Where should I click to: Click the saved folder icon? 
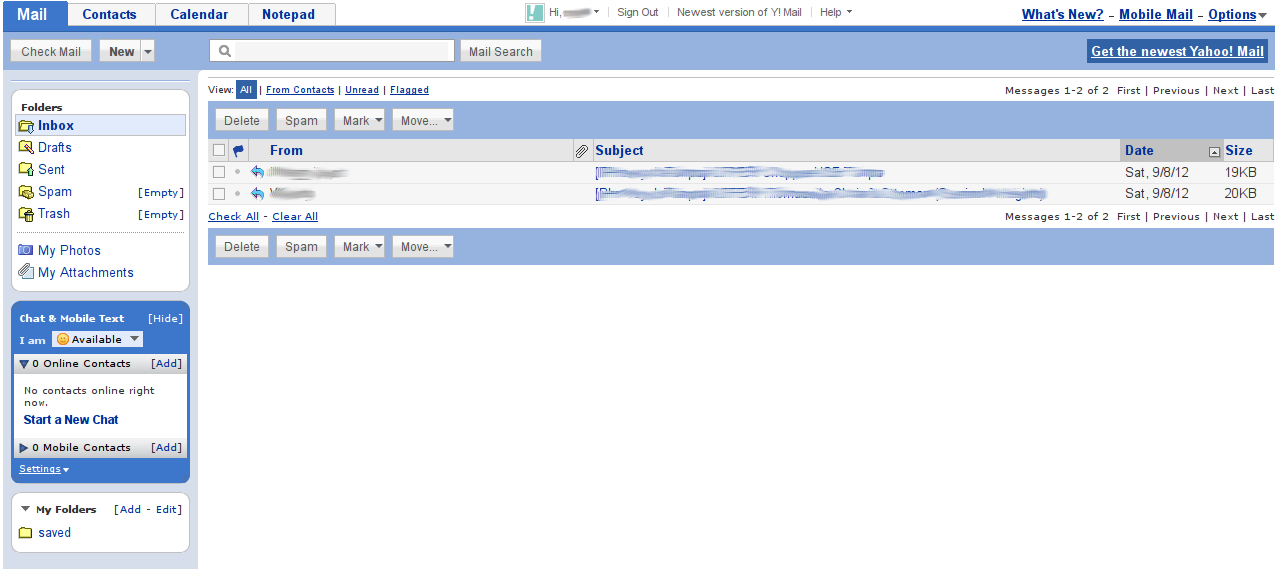(26, 533)
